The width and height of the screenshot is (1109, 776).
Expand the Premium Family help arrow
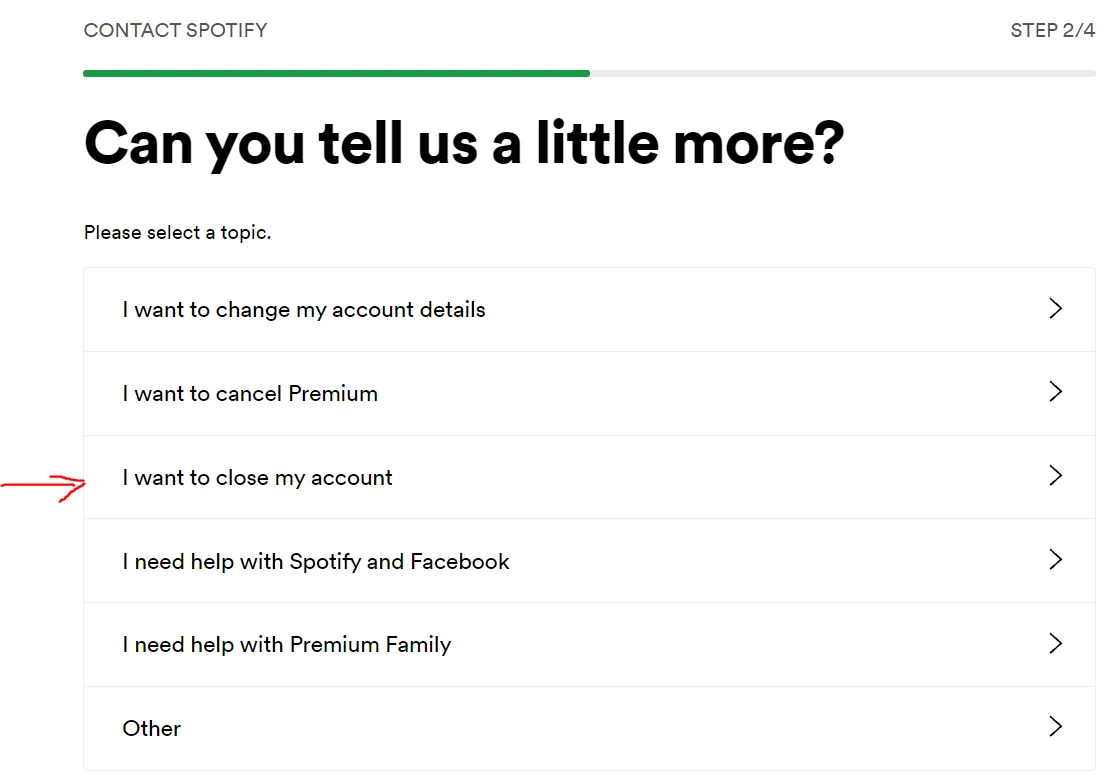coord(1055,643)
